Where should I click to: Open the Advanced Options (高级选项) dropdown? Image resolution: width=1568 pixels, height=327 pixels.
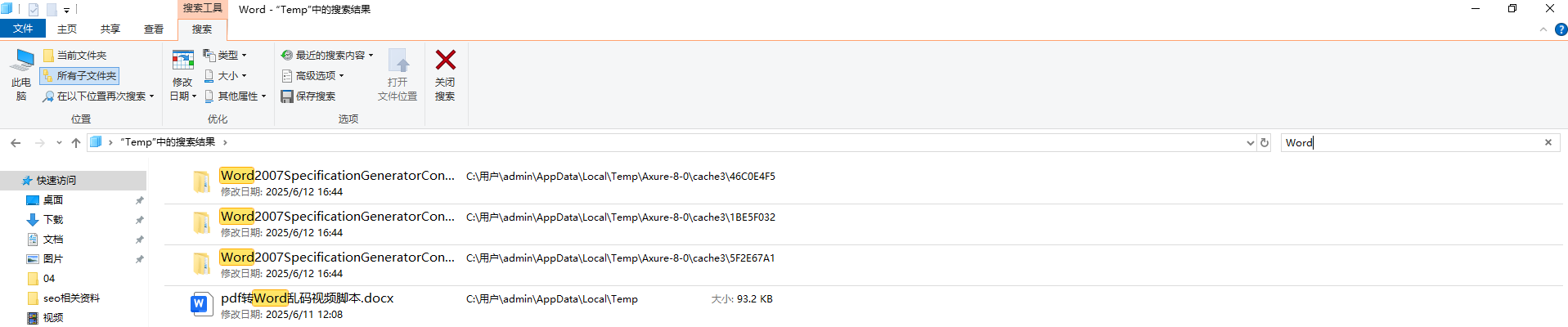pyautogui.click(x=313, y=76)
